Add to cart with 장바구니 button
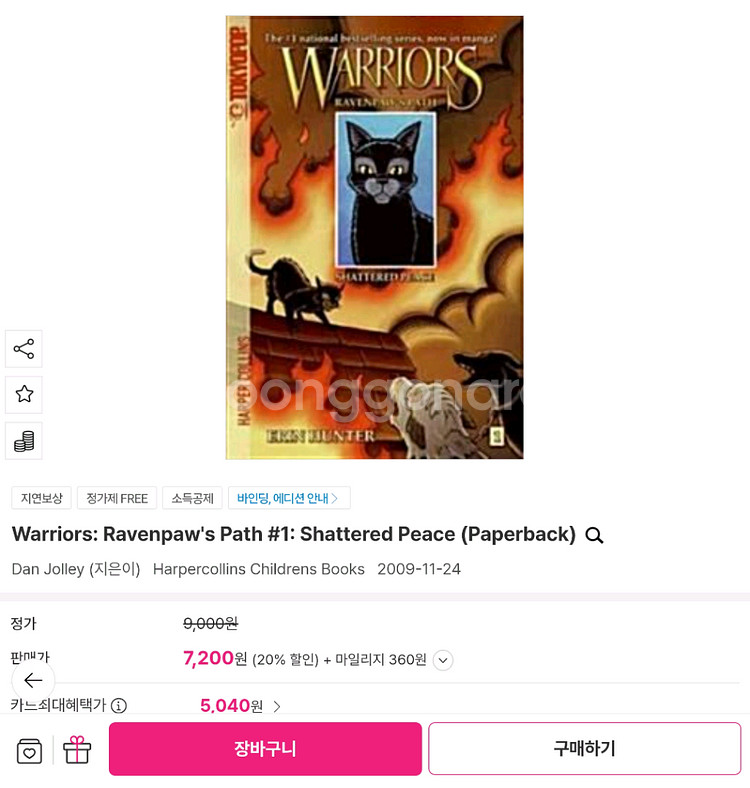Viewport: 750px width, 788px height. (265, 749)
